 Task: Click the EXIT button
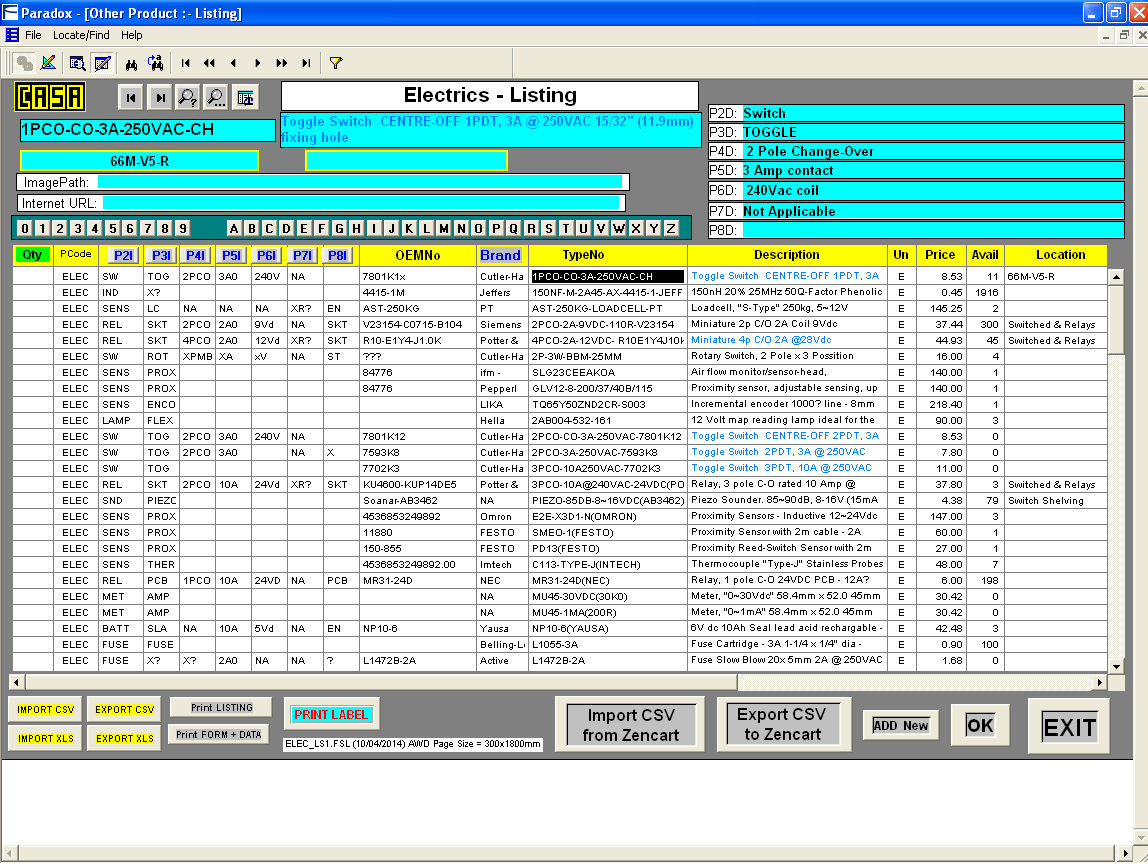tap(1069, 727)
